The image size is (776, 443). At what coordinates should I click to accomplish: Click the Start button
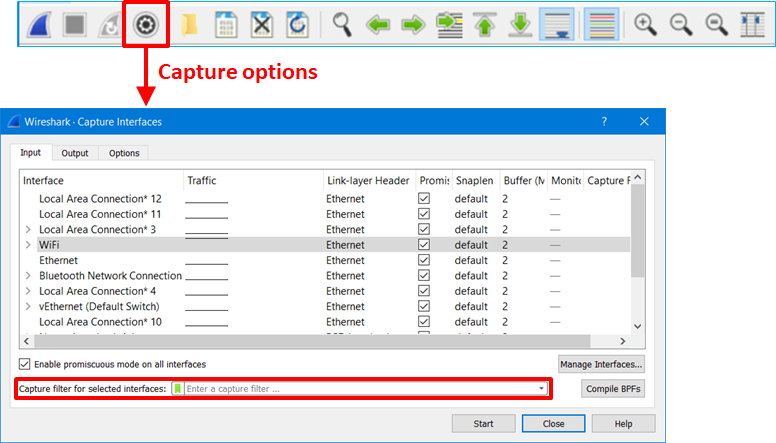tap(483, 424)
